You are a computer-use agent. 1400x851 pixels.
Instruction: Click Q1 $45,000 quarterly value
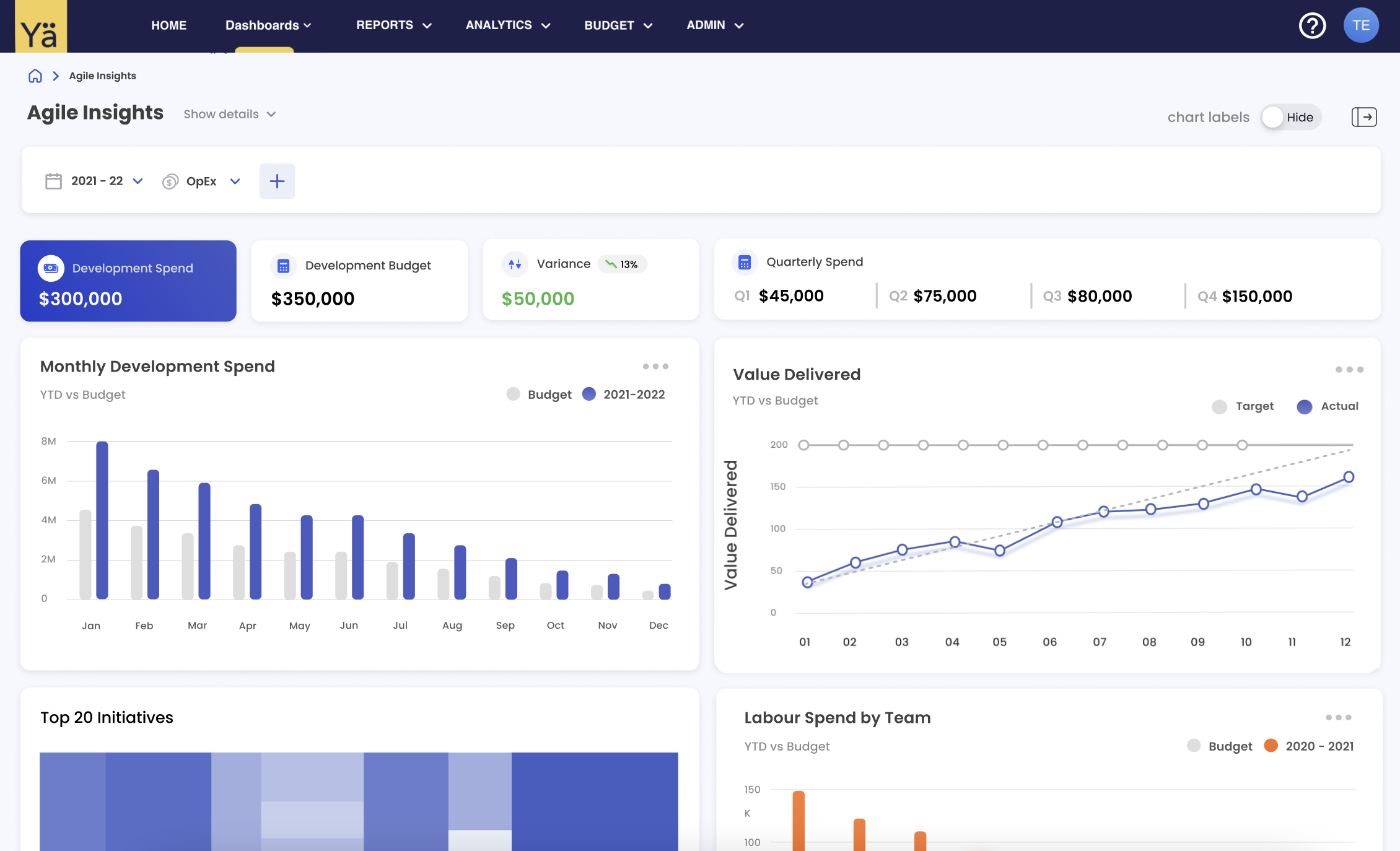(x=779, y=296)
